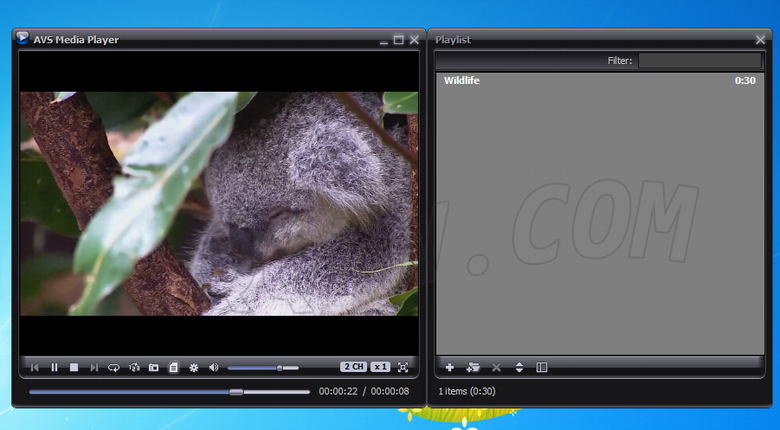Open the x1 playback speed selector
Screen dimensions: 780x430
[x=381, y=367]
